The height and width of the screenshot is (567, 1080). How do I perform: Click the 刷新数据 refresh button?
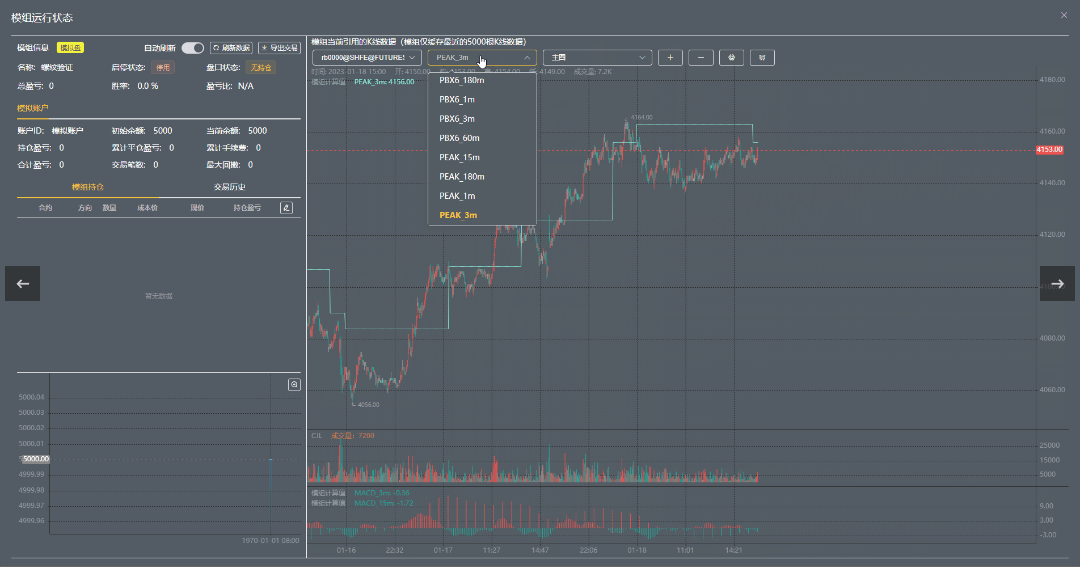click(x=231, y=48)
